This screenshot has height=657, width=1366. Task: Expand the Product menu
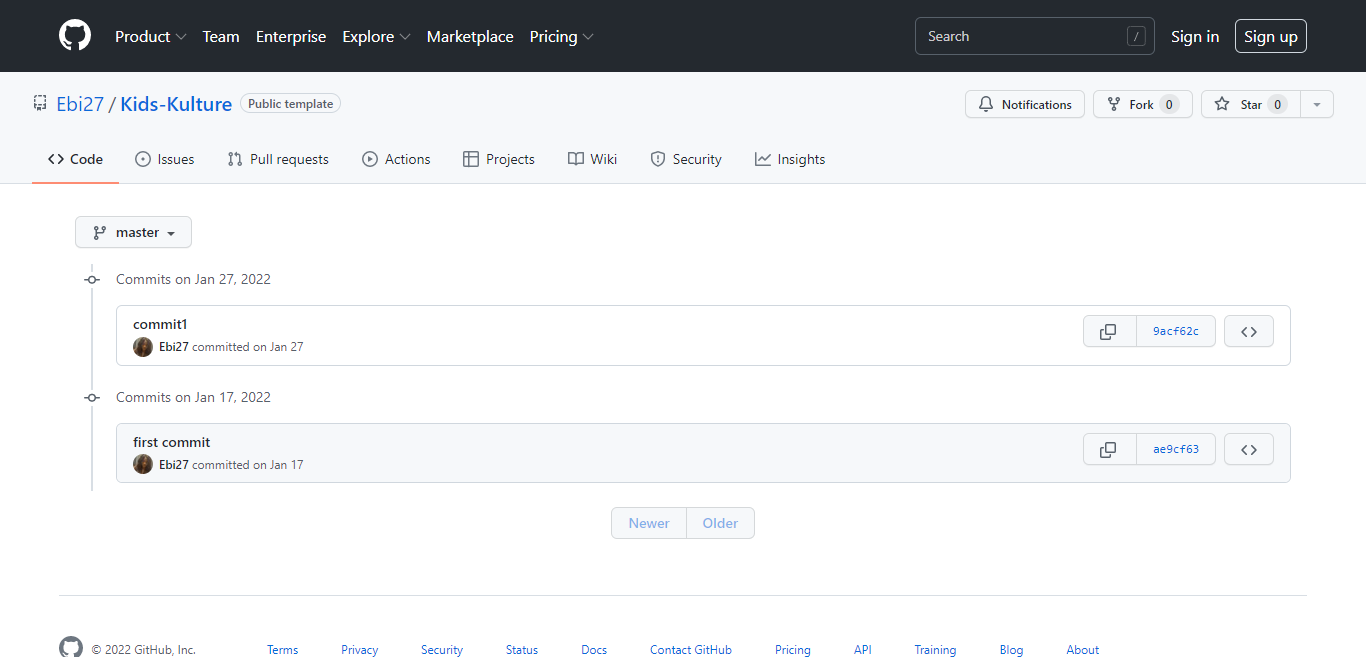(150, 36)
